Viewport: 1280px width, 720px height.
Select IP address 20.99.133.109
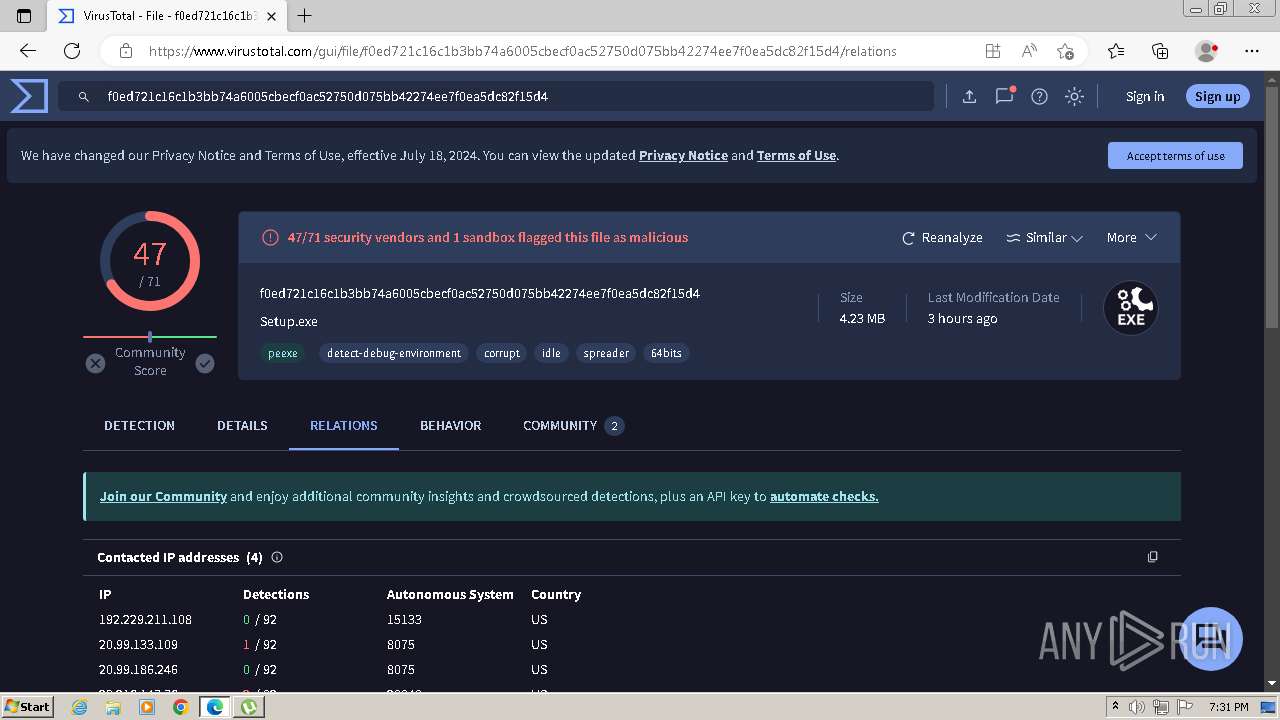point(138,645)
